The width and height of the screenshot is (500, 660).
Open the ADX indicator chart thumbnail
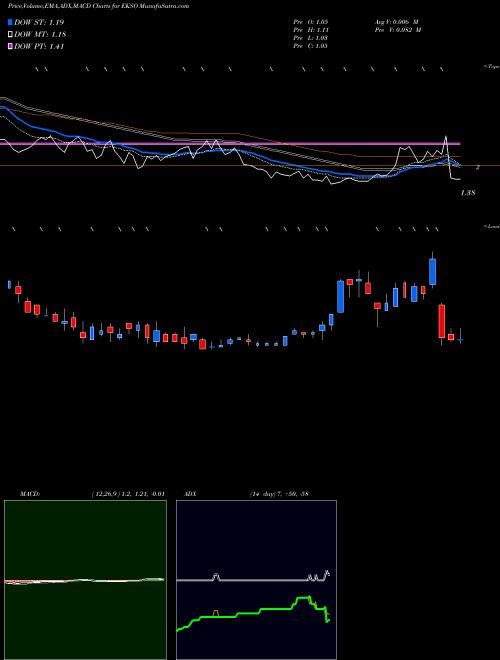pos(256,580)
